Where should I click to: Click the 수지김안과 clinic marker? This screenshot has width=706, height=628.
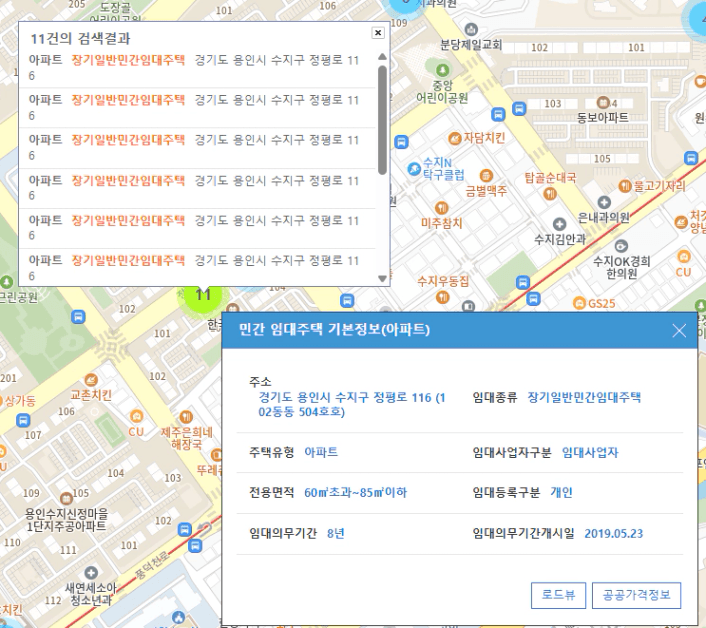pos(559,224)
